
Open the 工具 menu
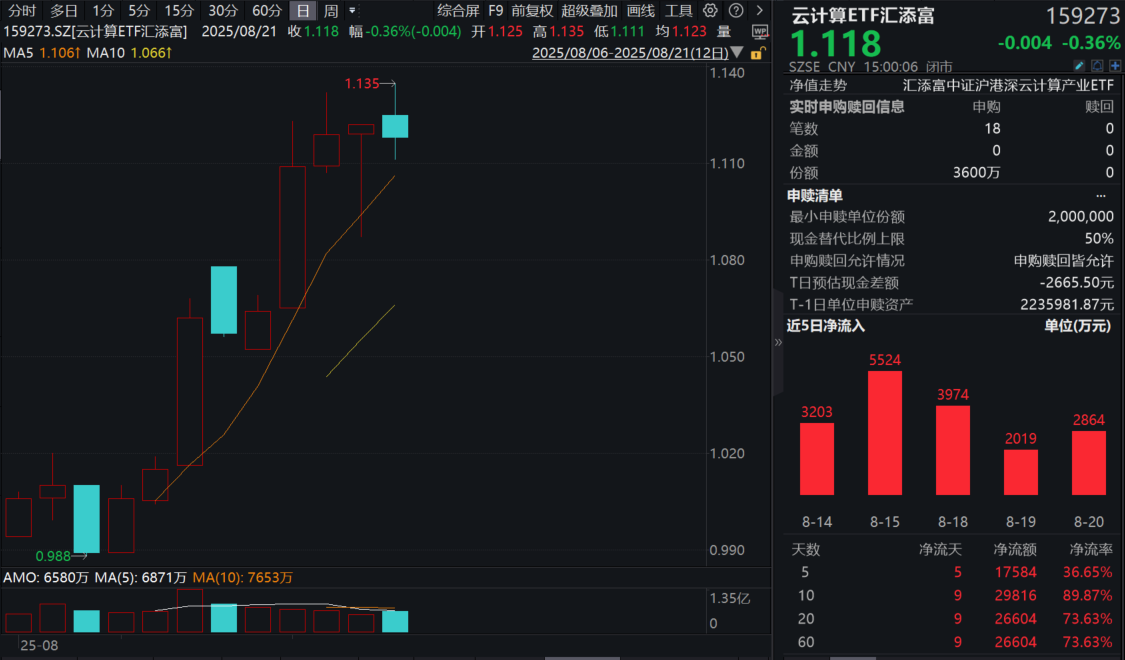point(679,11)
